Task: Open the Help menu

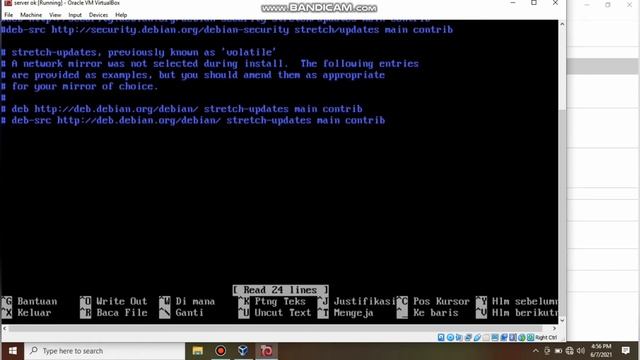Action: [121, 15]
